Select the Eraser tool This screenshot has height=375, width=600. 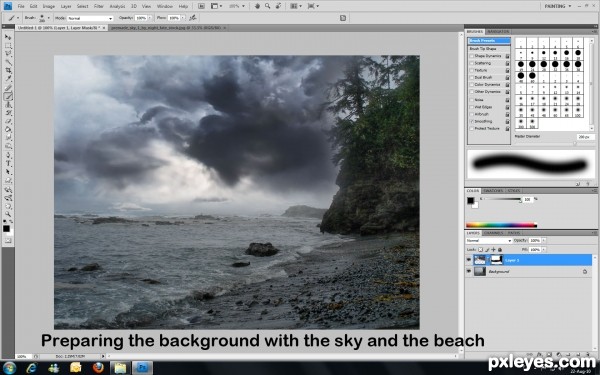tap(8, 121)
